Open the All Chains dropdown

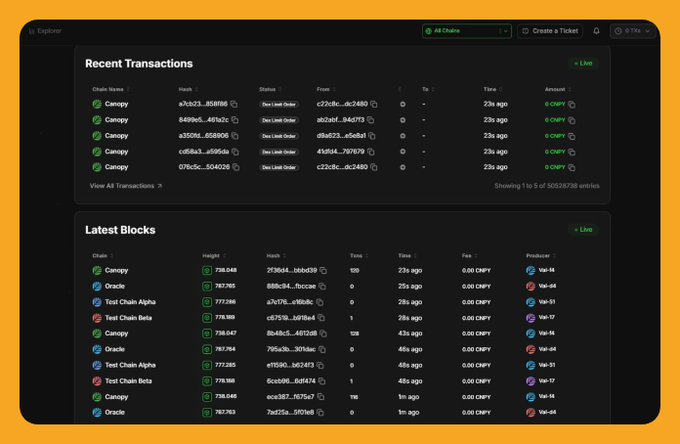[x=467, y=31]
